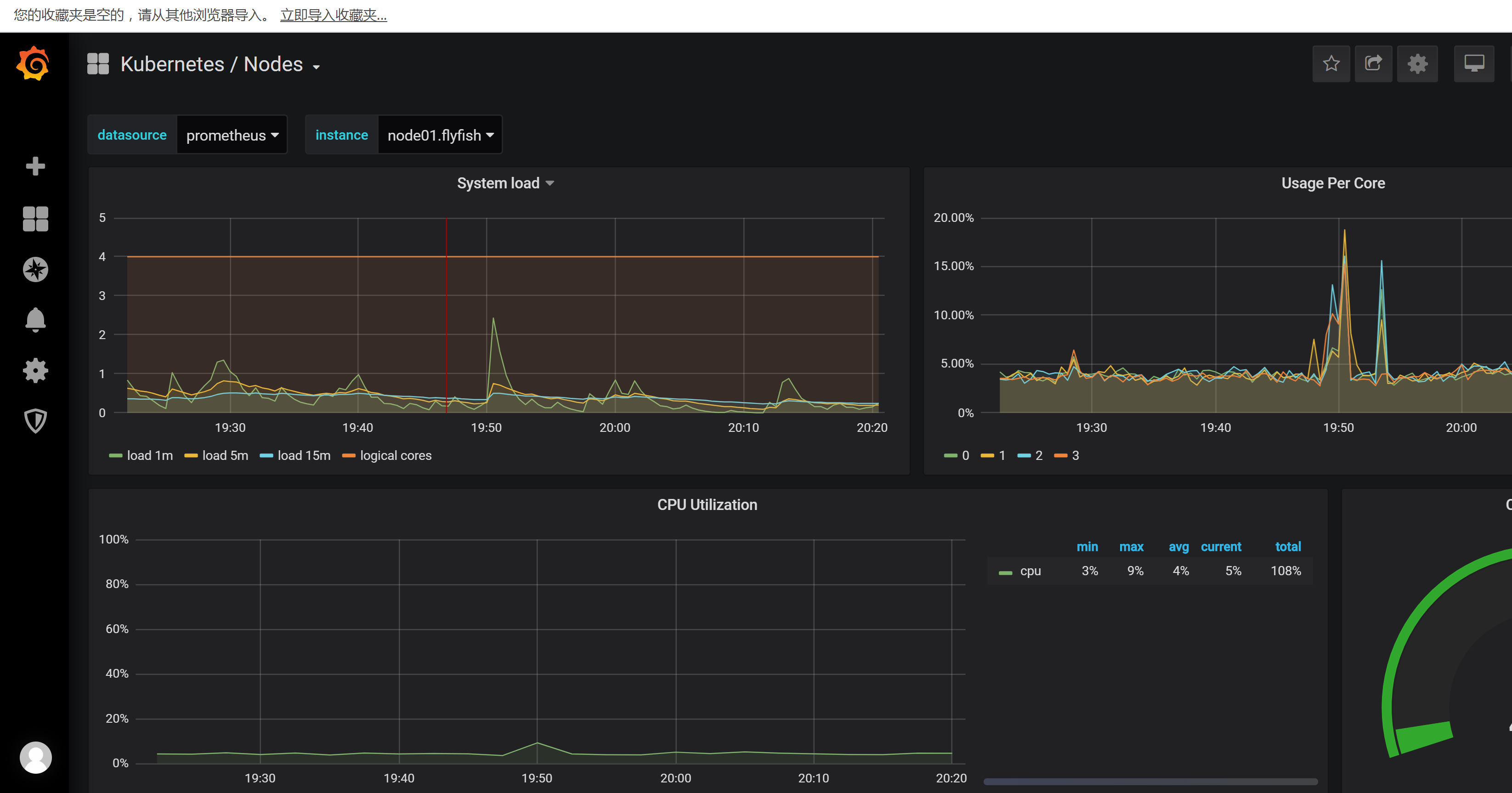Click the 9% max value for cpu
The image size is (1512, 793).
(1135, 571)
